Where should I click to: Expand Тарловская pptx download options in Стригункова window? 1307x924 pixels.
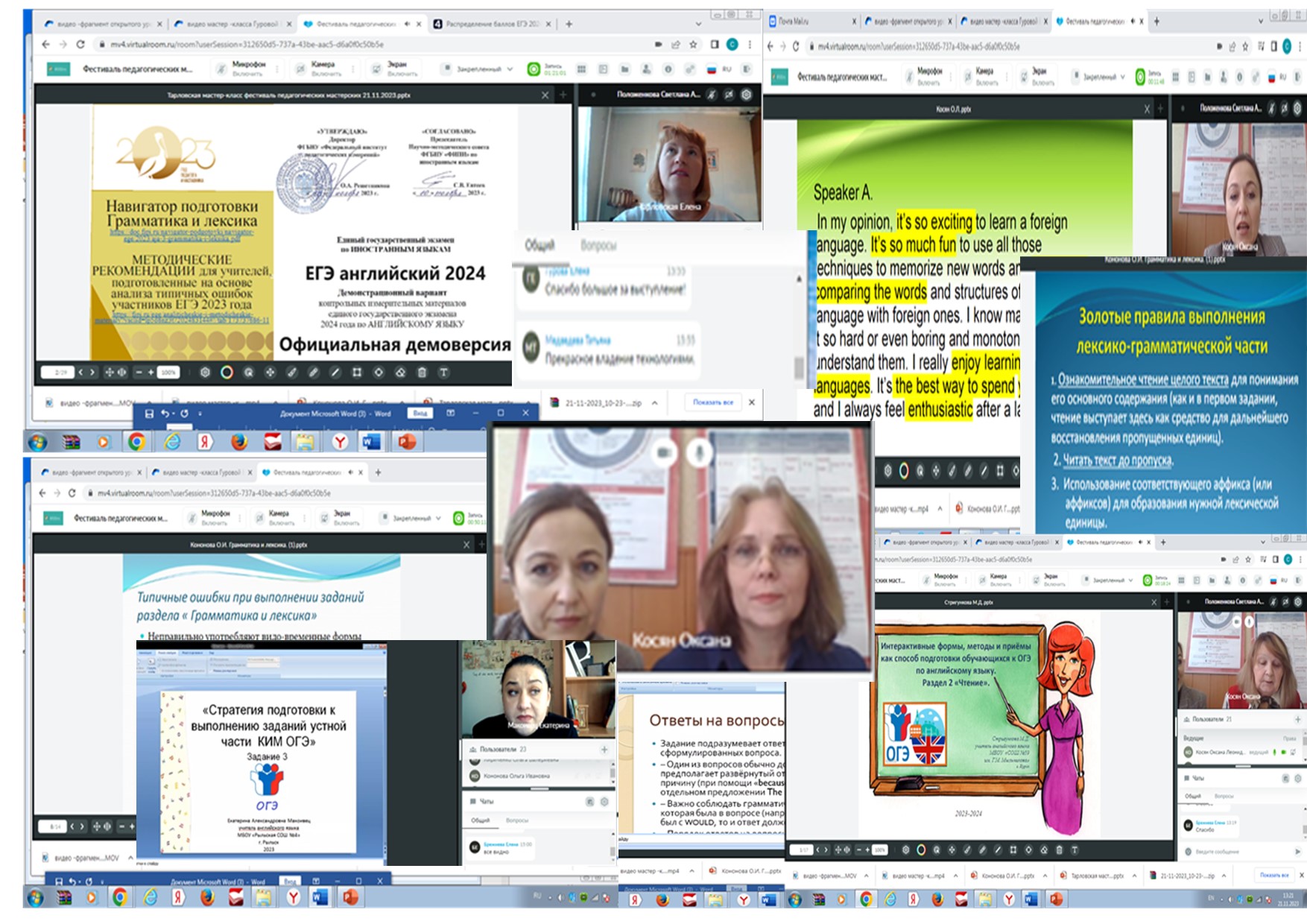1133,876
